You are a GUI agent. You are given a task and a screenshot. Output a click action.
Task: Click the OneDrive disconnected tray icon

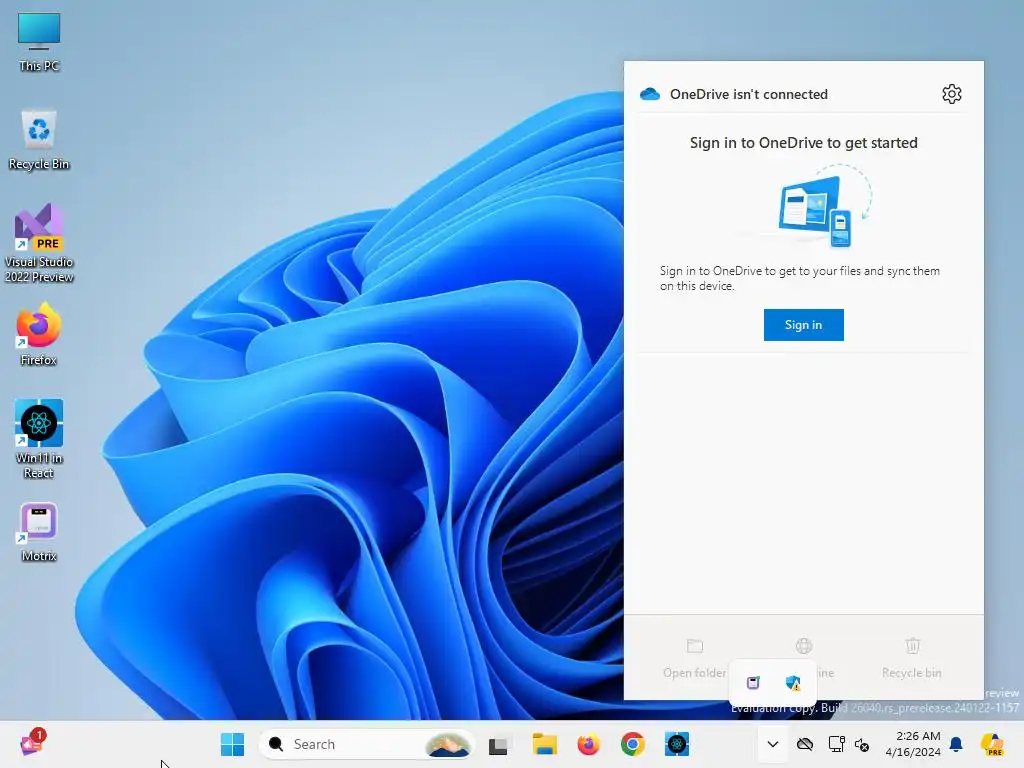[x=805, y=744]
